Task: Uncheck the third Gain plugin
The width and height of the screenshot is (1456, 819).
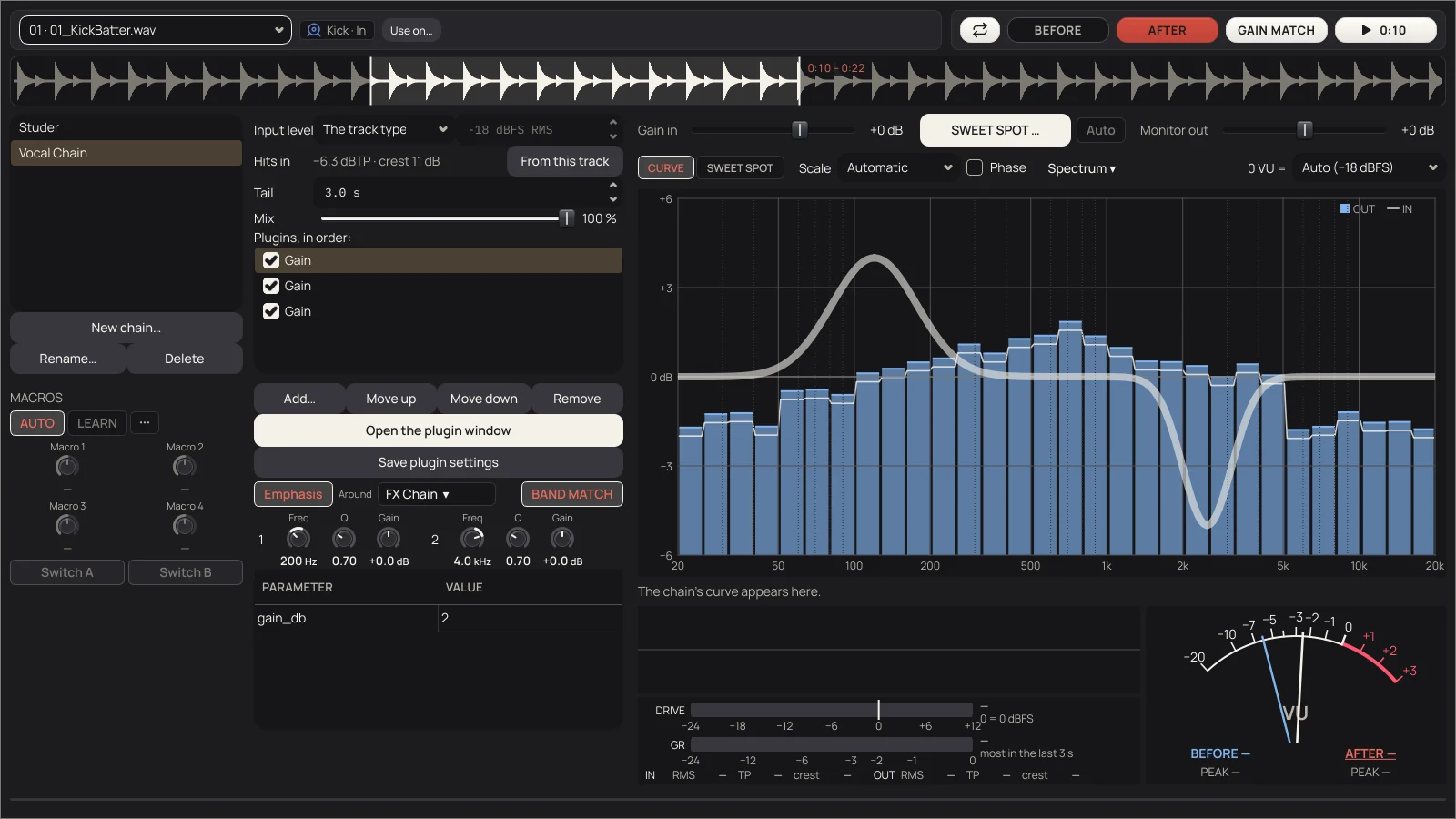Action: (x=271, y=311)
